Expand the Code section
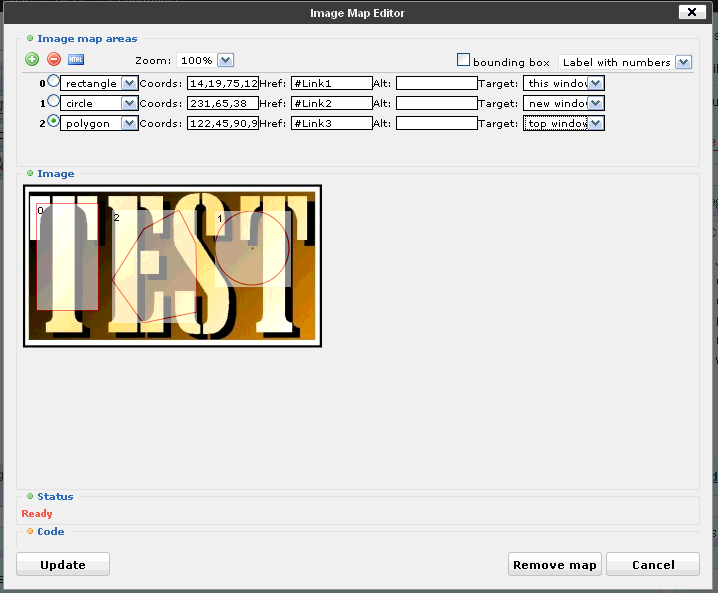Image resolution: width=718 pixels, height=593 pixels. 46,532
